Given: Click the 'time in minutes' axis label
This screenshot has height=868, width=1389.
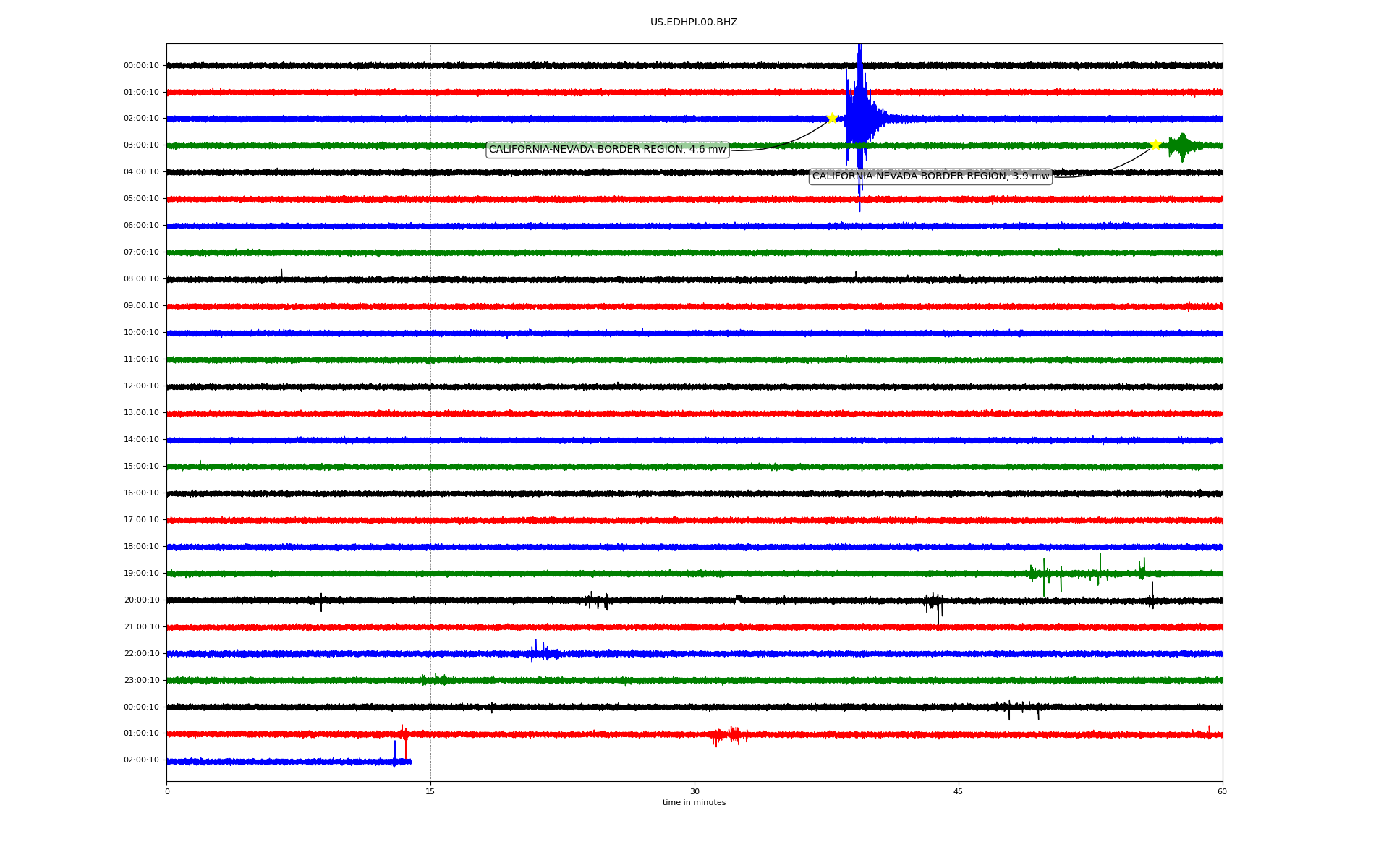Looking at the screenshot, I should (694, 802).
